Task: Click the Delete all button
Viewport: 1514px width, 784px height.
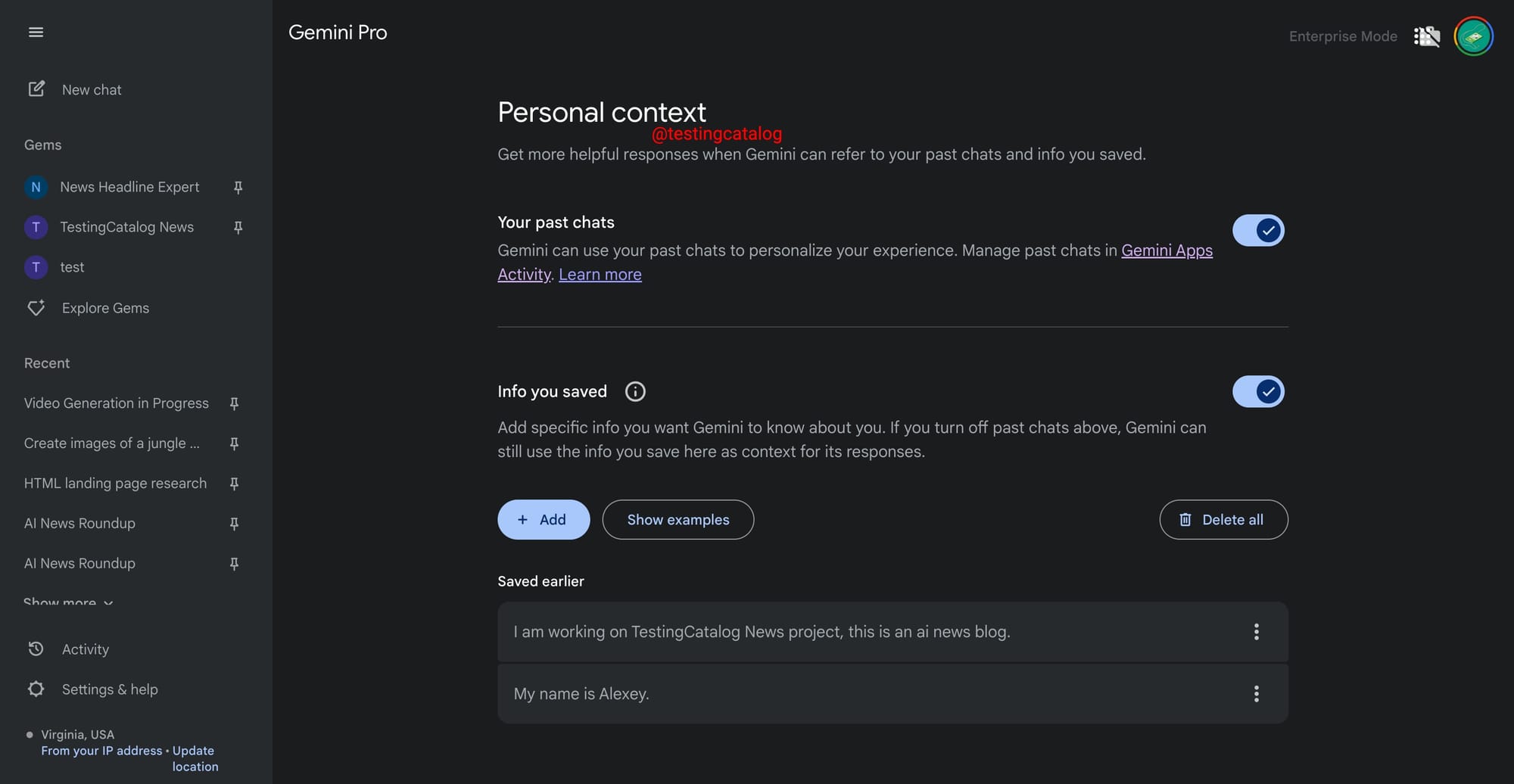Action: [1223, 520]
